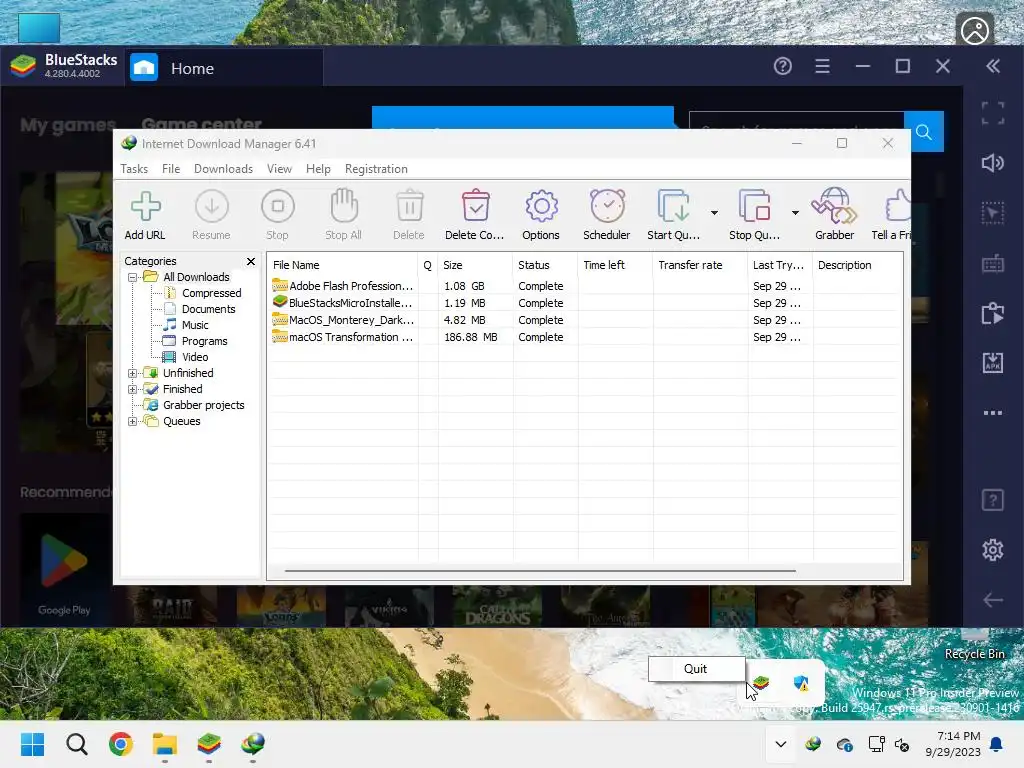Click Windows Security tray icon in overflow

(801, 683)
